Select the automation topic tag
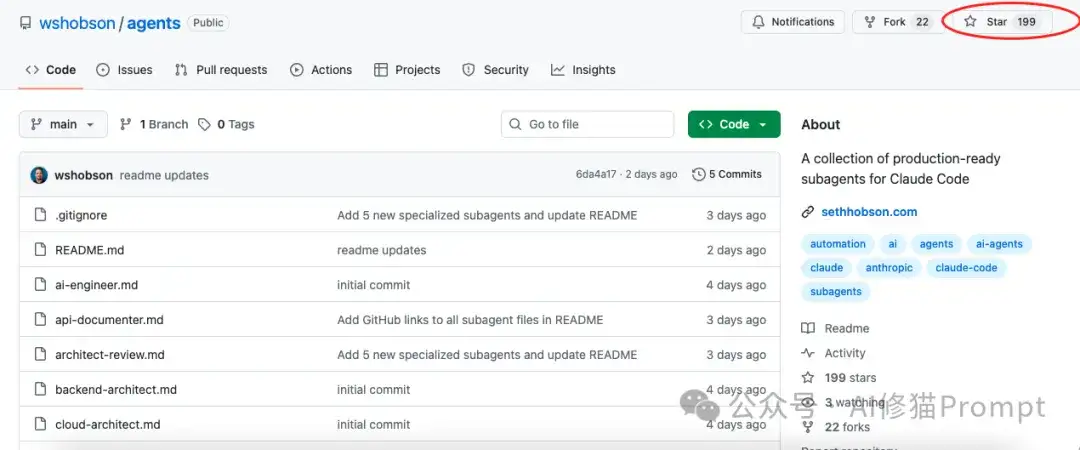1080x450 pixels. pyautogui.click(x=838, y=244)
